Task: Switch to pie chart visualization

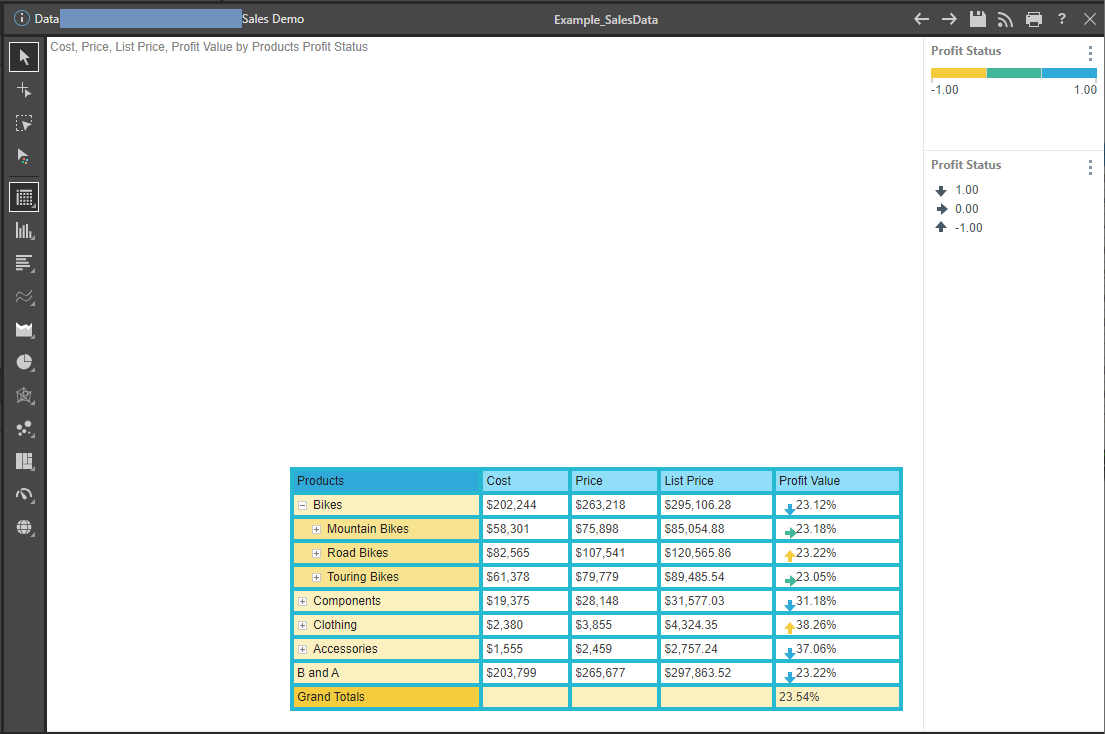Action: point(24,363)
